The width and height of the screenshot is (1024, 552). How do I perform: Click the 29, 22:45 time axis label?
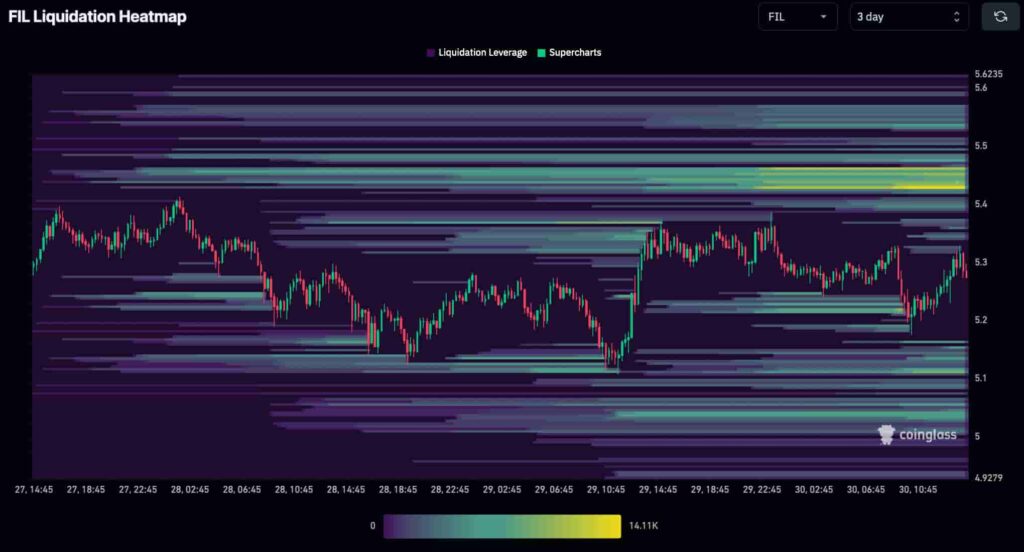coord(762,489)
